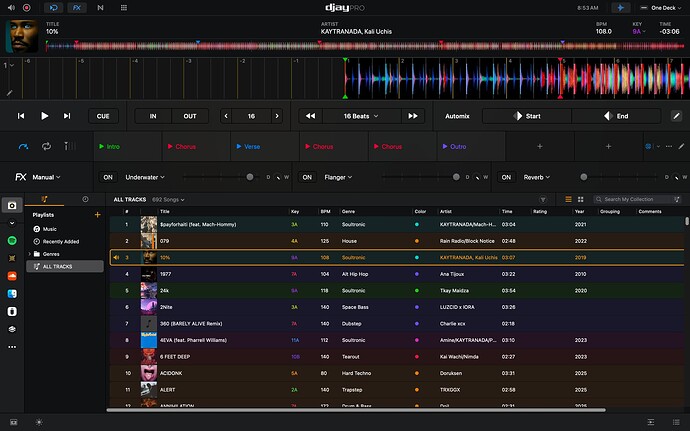690x431 pixels.
Task: Open the Spotify source icon
Action: pos(12,240)
